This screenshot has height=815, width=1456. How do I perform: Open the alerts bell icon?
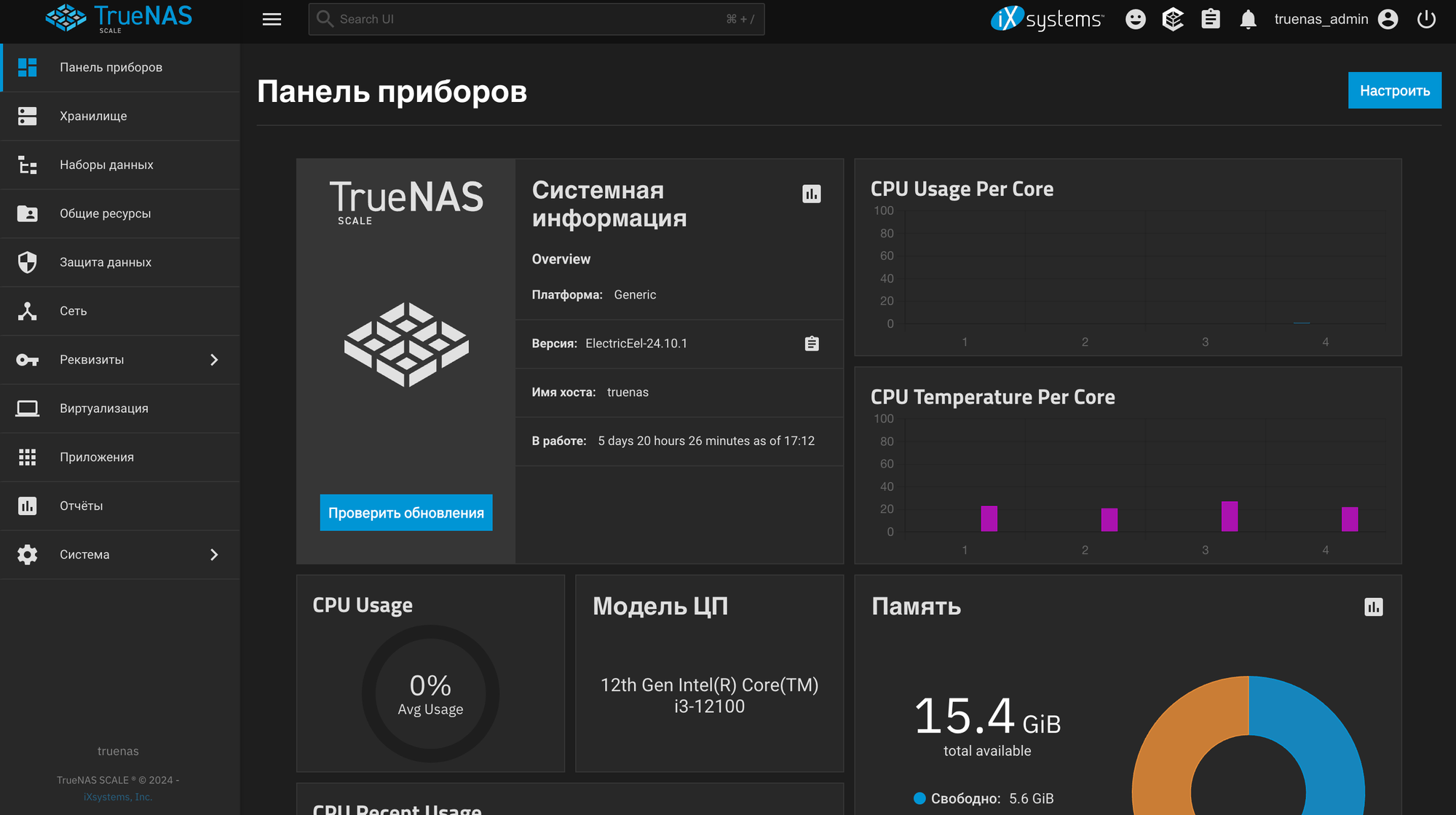tap(1248, 20)
